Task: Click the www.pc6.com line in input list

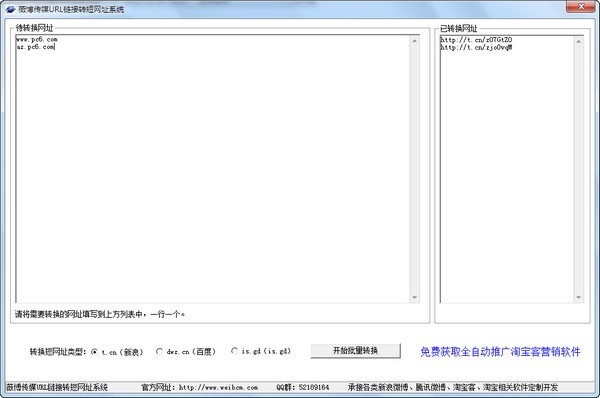Action: [37, 39]
